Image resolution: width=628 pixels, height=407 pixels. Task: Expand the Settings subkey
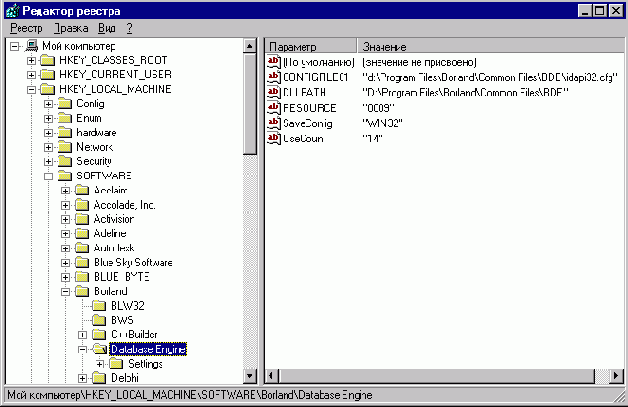(x=100, y=364)
